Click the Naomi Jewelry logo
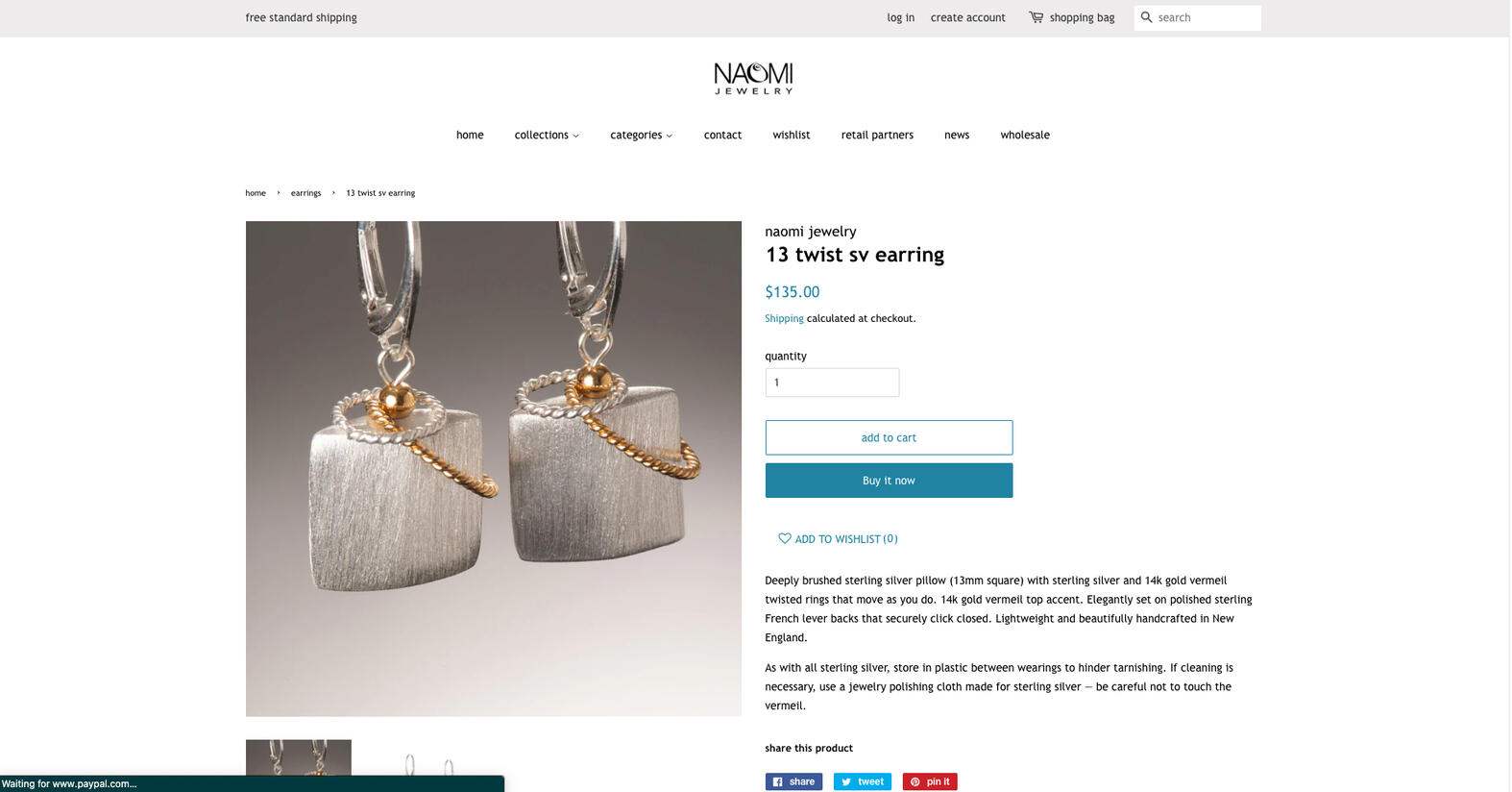1512x792 pixels. tap(753, 78)
